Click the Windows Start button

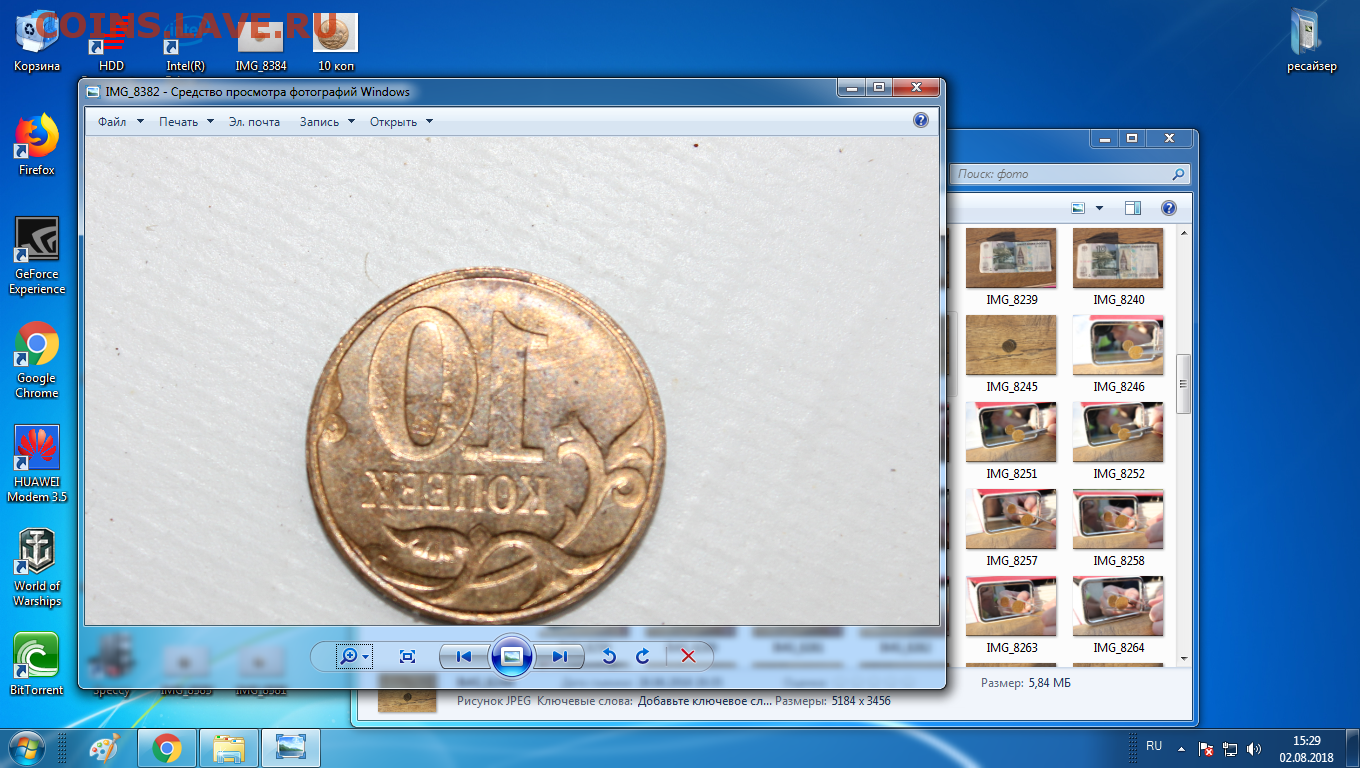(27, 747)
